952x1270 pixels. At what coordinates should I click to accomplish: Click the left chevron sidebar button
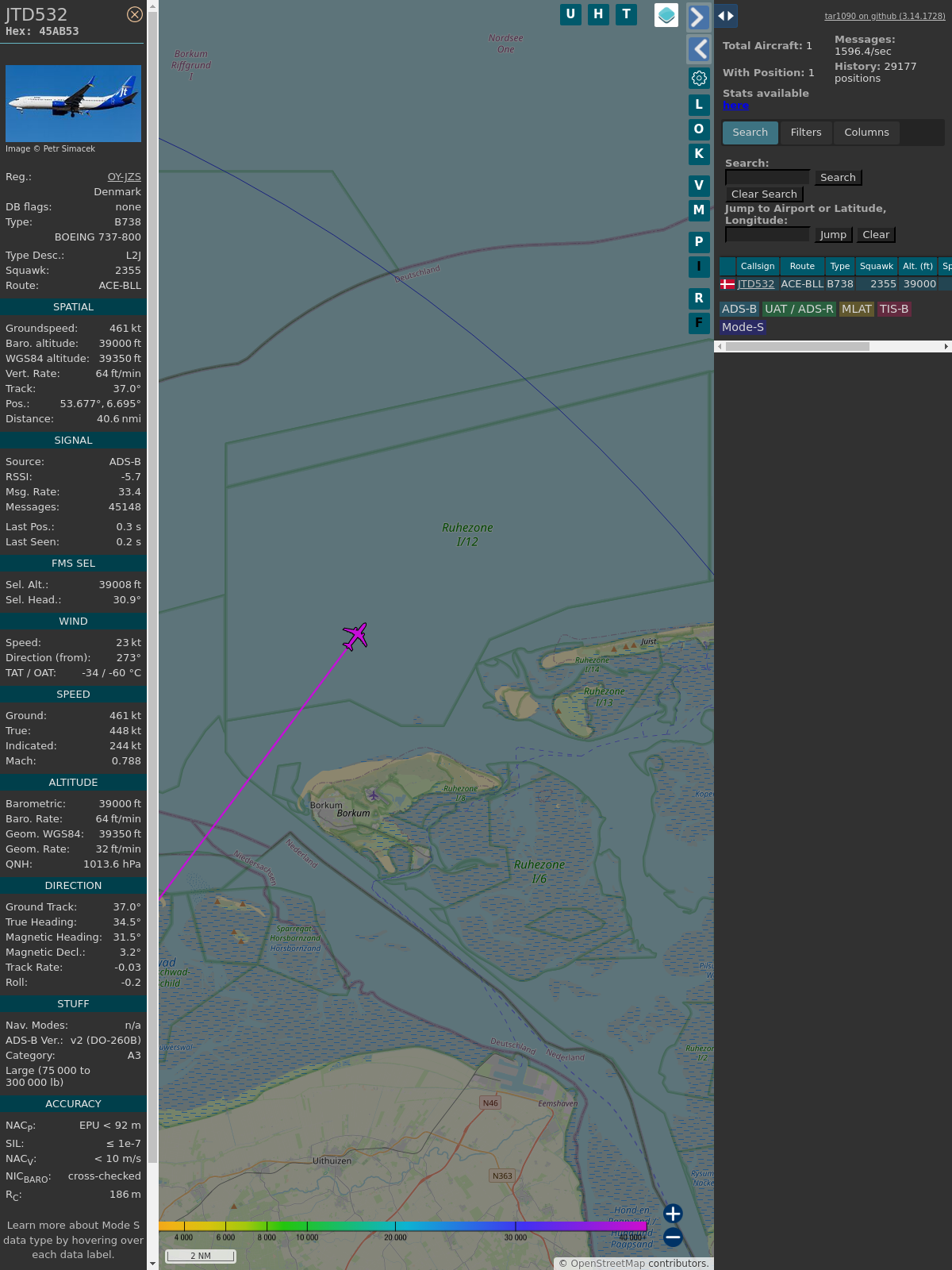[x=698, y=49]
